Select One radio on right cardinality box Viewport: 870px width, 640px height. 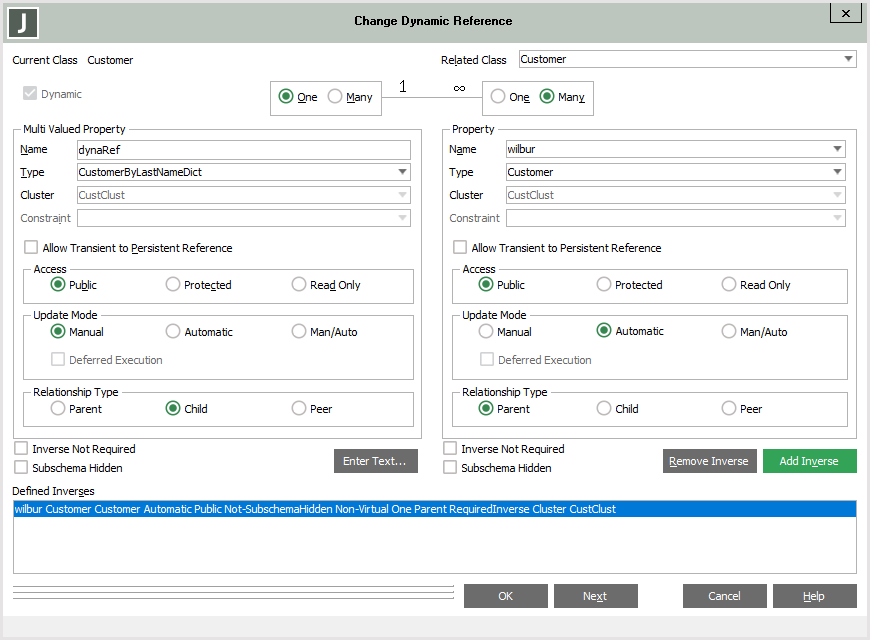pyautogui.click(x=498, y=97)
